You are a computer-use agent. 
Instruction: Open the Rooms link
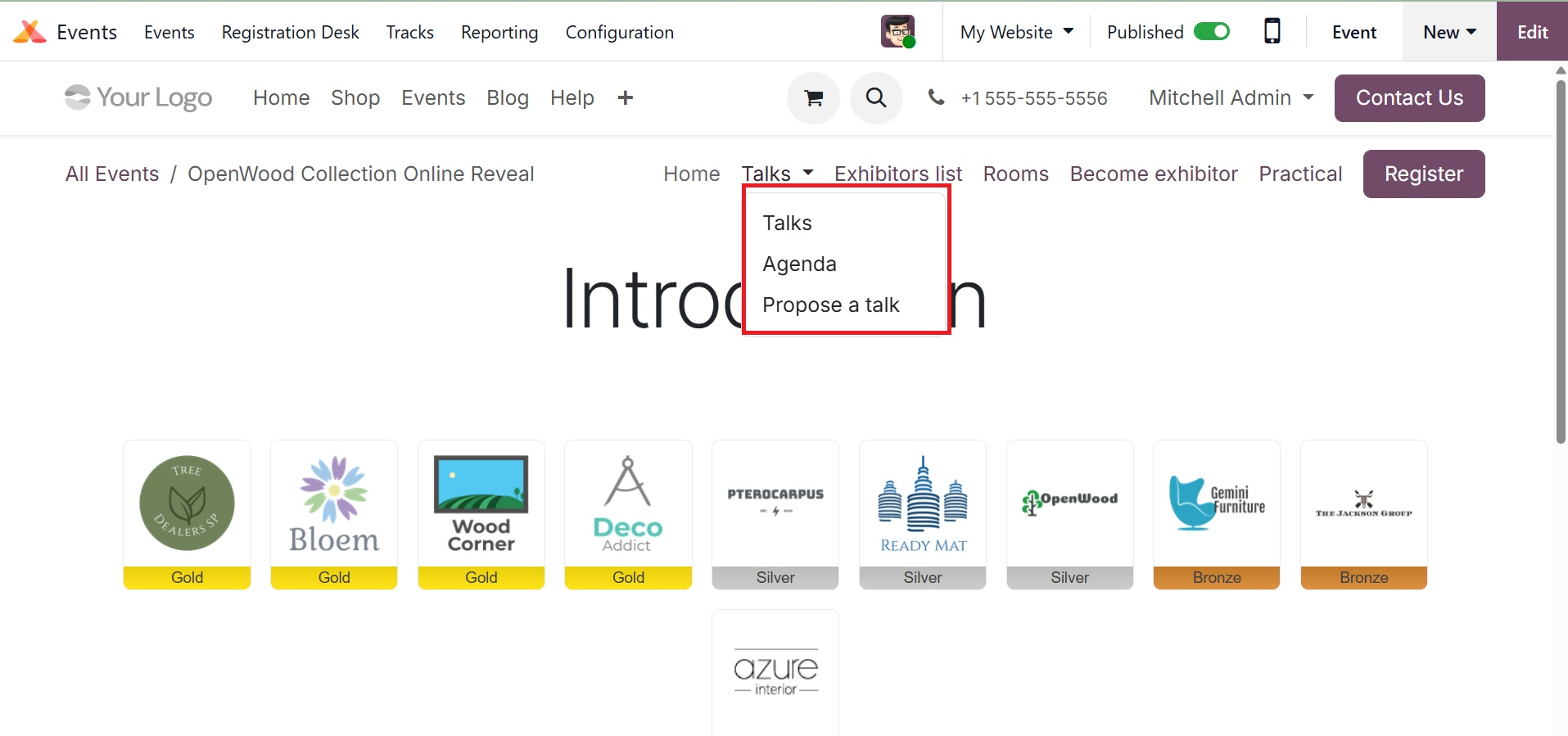[1016, 174]
